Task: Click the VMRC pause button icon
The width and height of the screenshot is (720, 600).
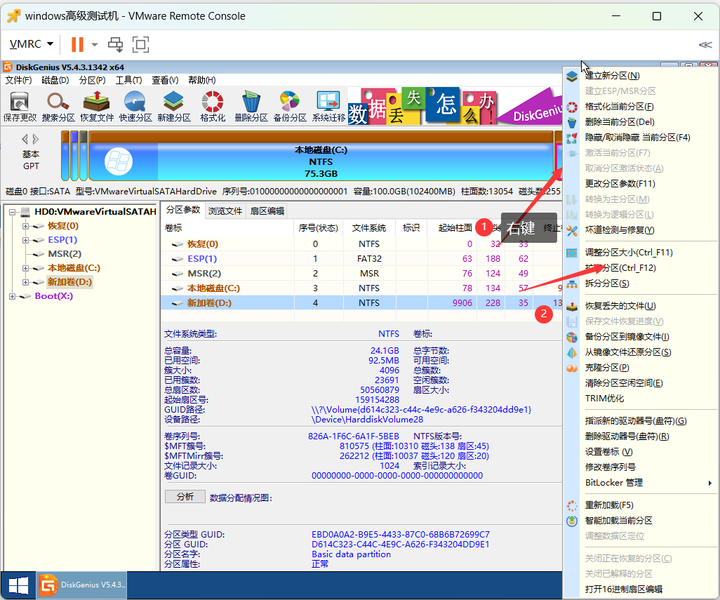Action: (x=77, y=45)
